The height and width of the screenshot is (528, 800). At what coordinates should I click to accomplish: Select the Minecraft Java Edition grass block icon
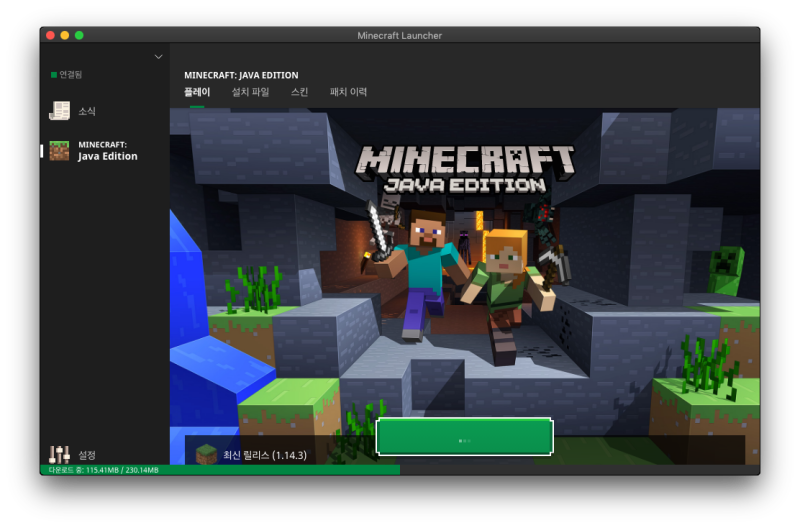[x=59, y=150]
